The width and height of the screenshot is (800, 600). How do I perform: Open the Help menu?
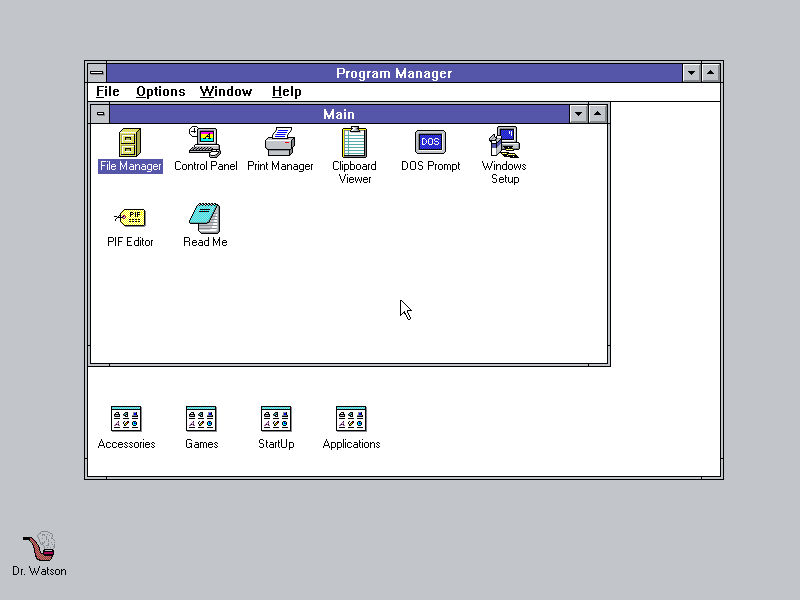(x=286, y=91)
